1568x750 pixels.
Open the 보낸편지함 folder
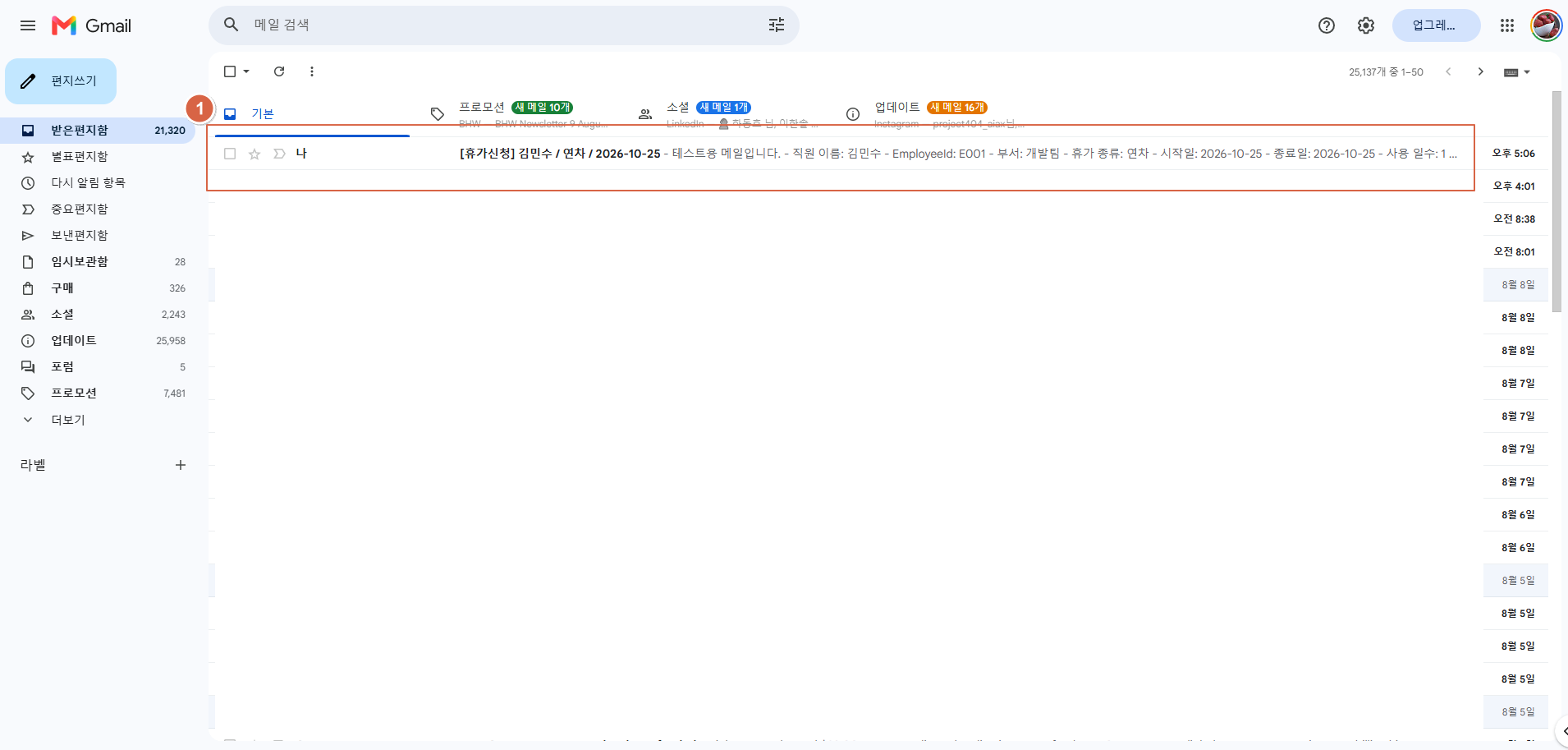(x=98, y=236)
